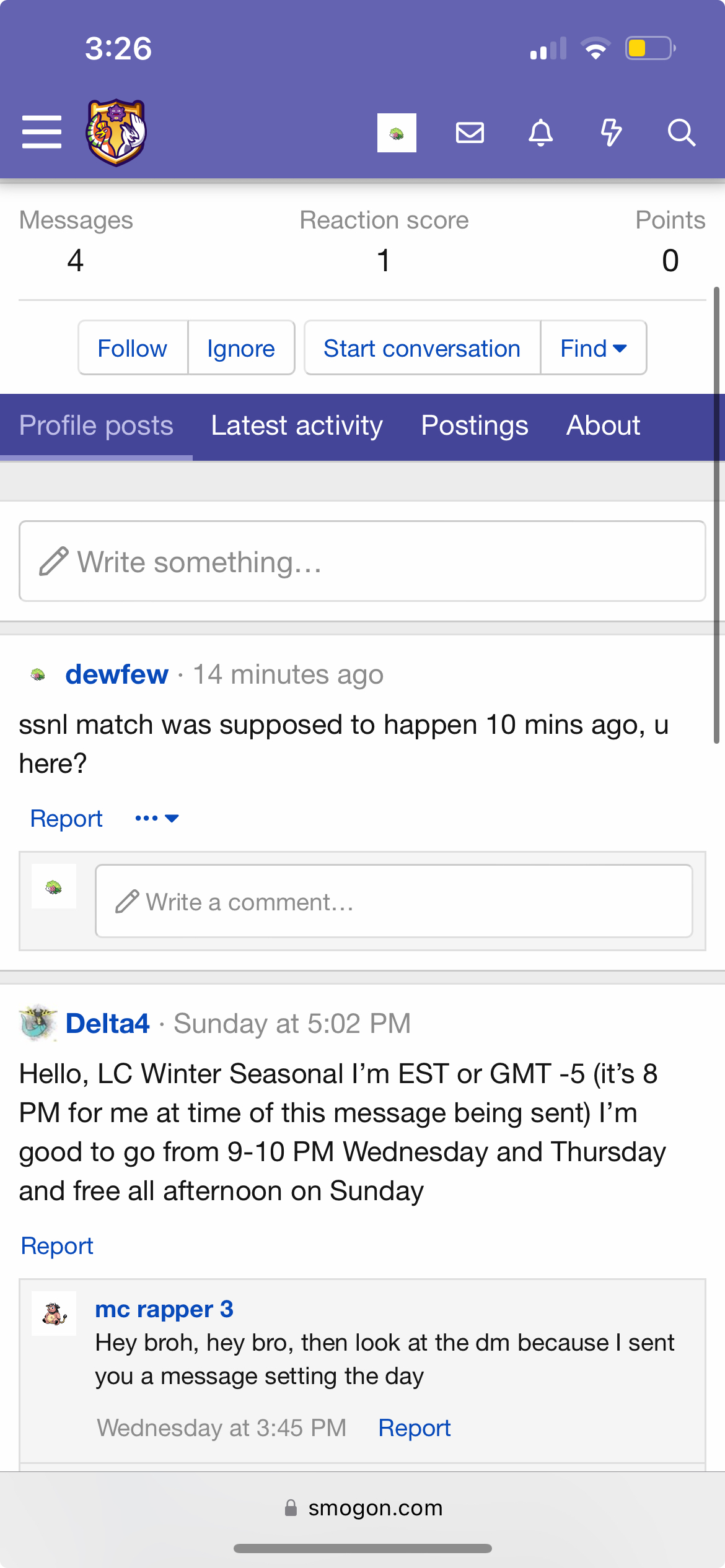Focus the Write something profile post field
This screenshot has height=1568, width=725.
362,561
